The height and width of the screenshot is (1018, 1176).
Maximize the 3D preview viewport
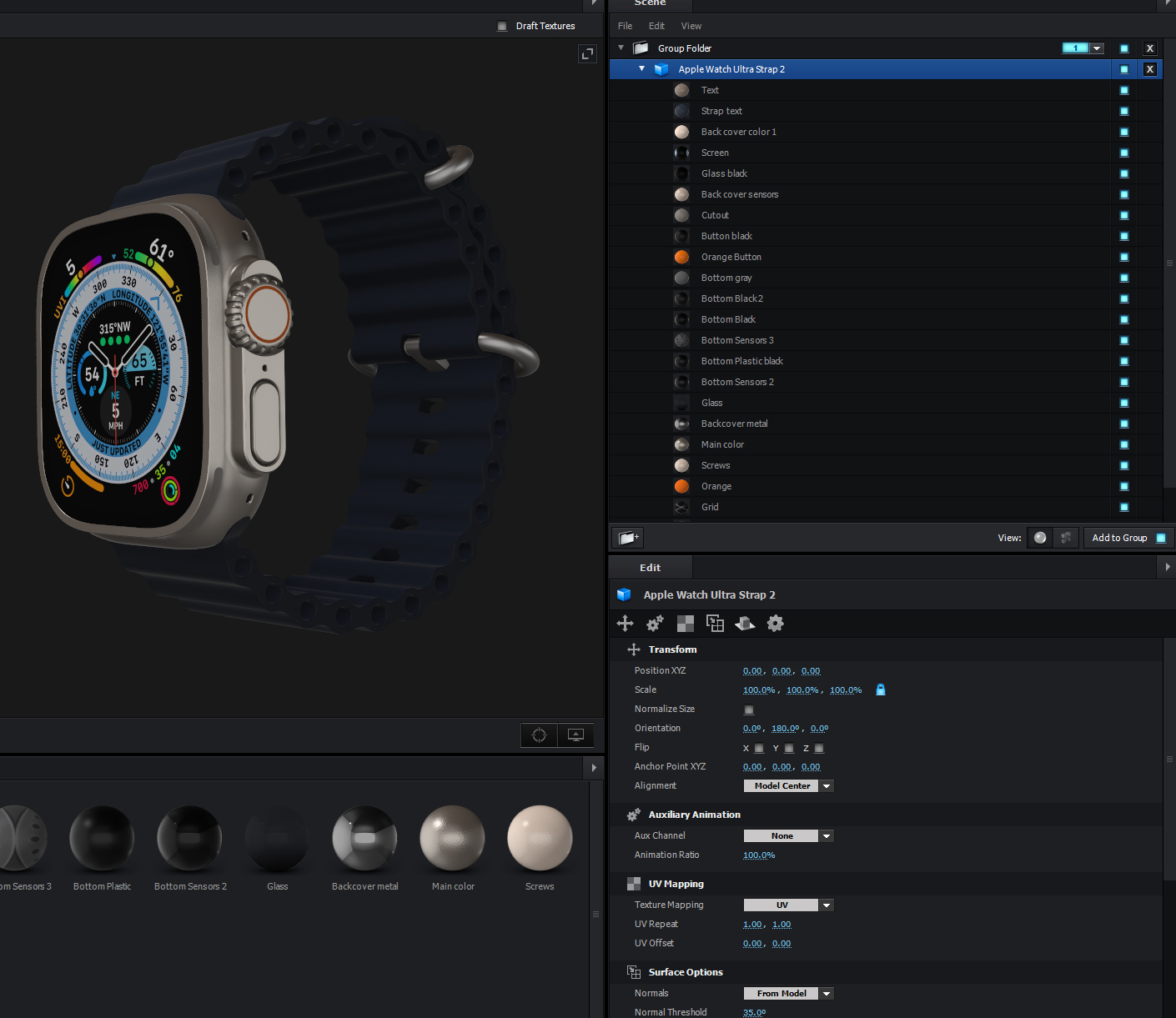click(587, 54)
